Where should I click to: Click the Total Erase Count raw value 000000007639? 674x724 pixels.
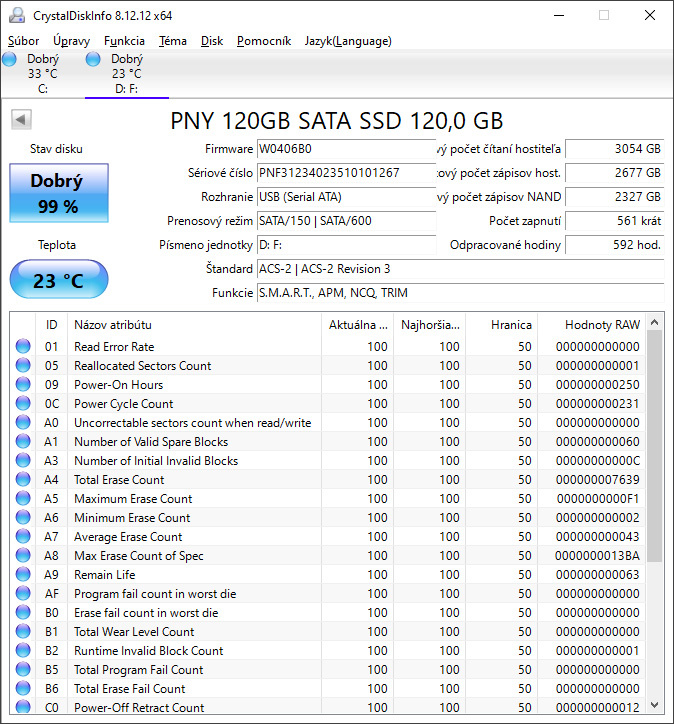597,479
